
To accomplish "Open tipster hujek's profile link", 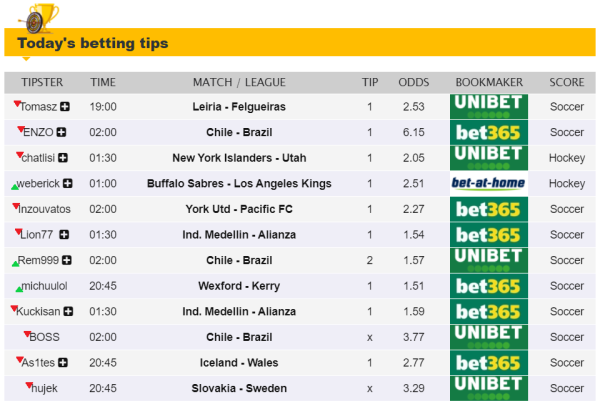I will pos(44,389).
